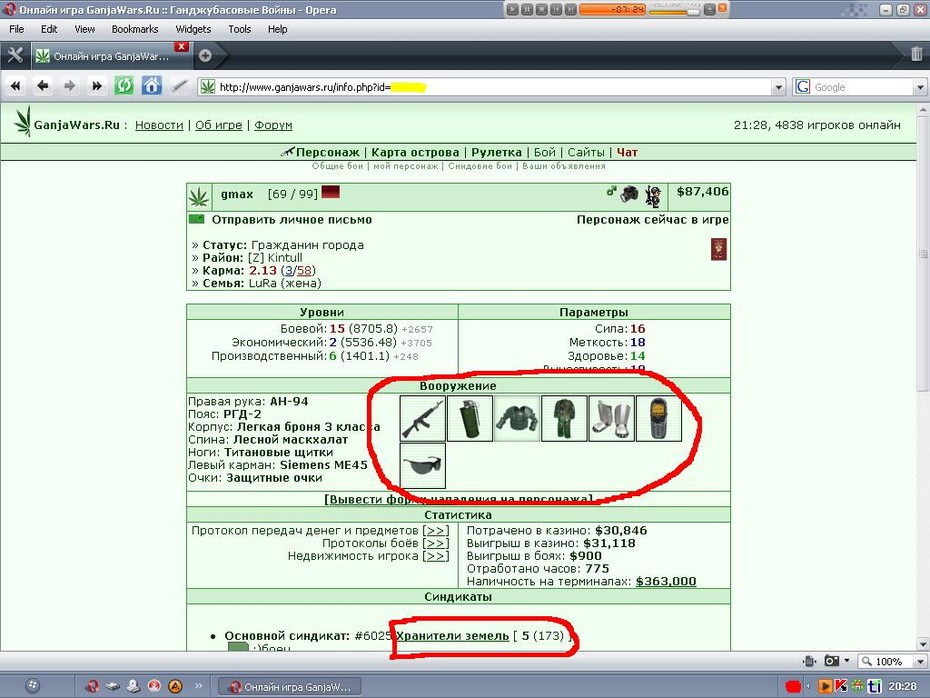Open the light armor class 3 image

[x=517, y=419]
